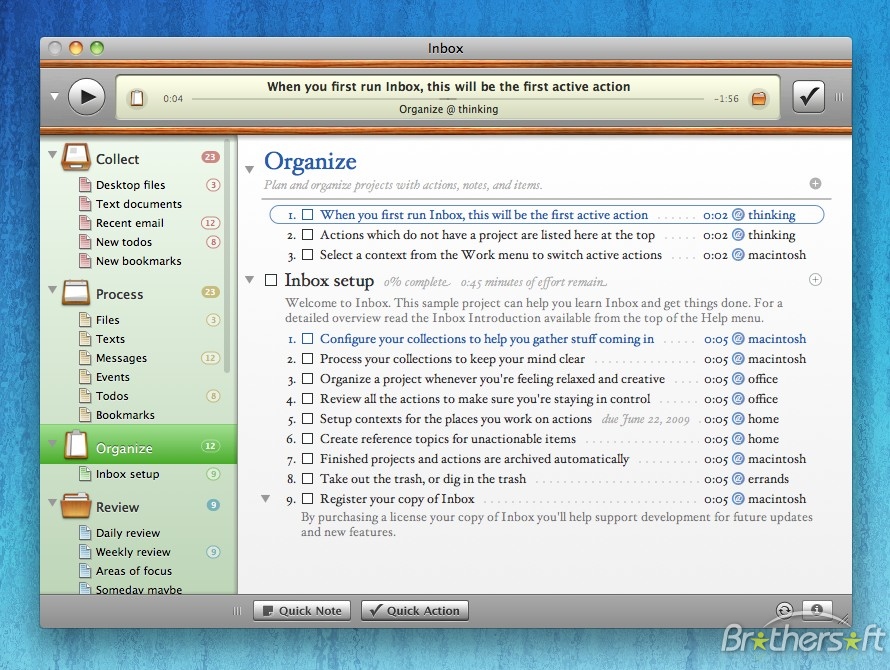Click the Recent email document icon
Viewport: 890px width, 670px height.
click(85, 223)
